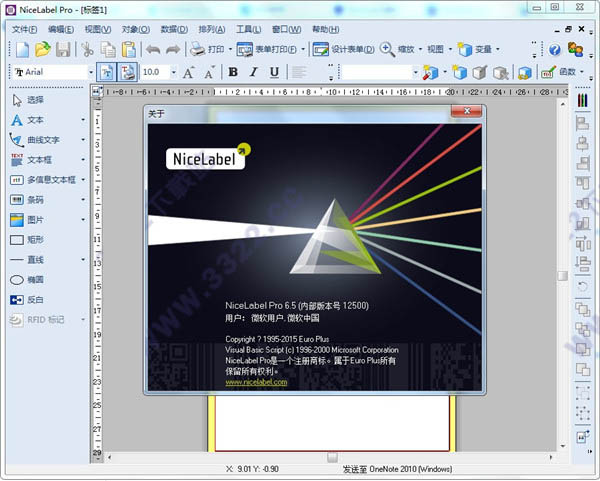Select the 直线 line tool
This screenshot has height=481, width=600.
coord(27,260)
